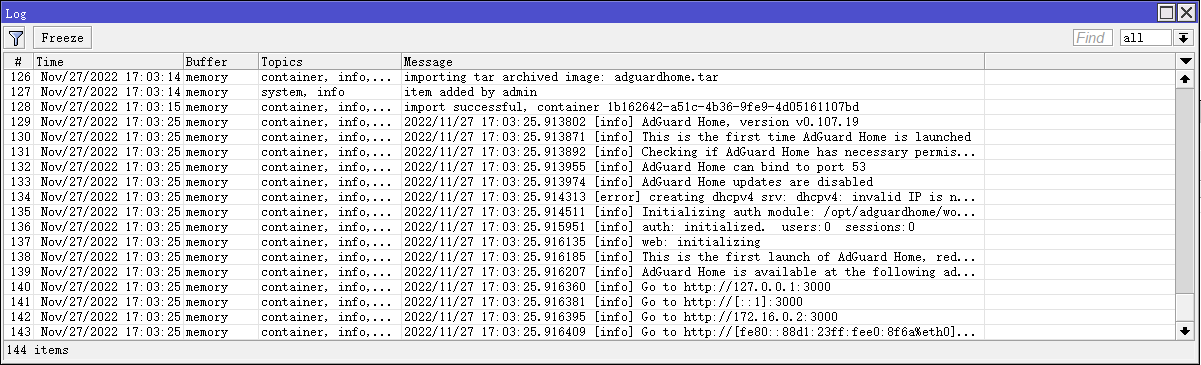
Task: Open the 'all' buffer dropdown arrow
Action: click(x=1184, y=38)
